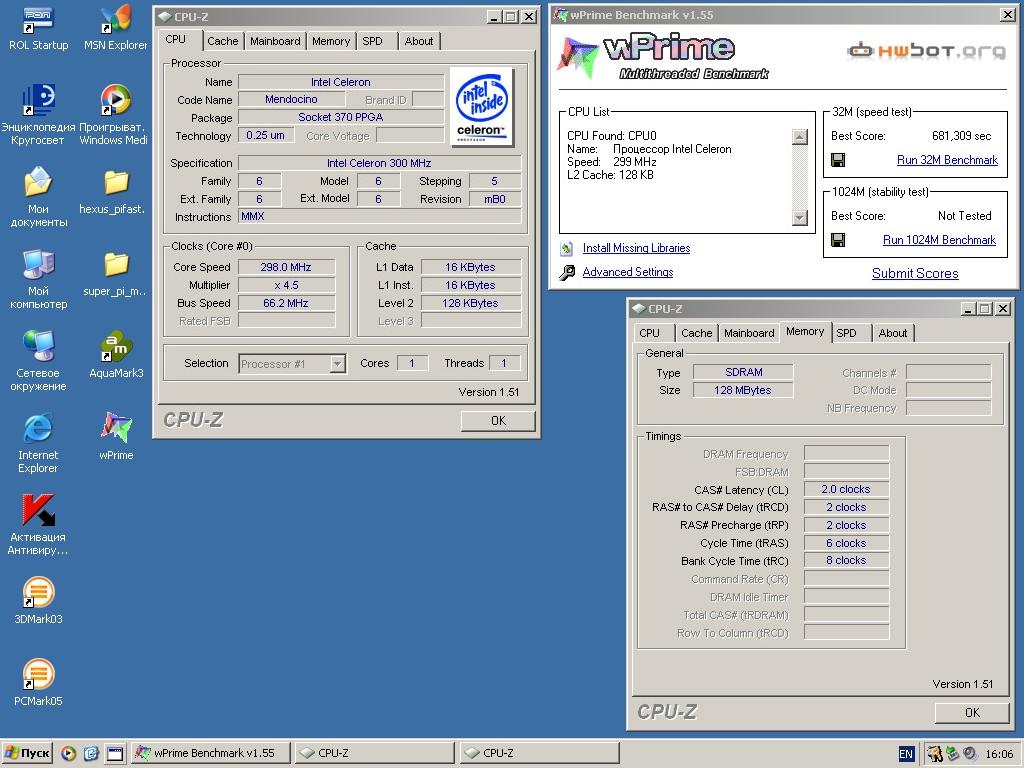Click the CAS# Latency 2.0 clocks value
Viewport: 1024px width, 768px height.
[846, 490]
